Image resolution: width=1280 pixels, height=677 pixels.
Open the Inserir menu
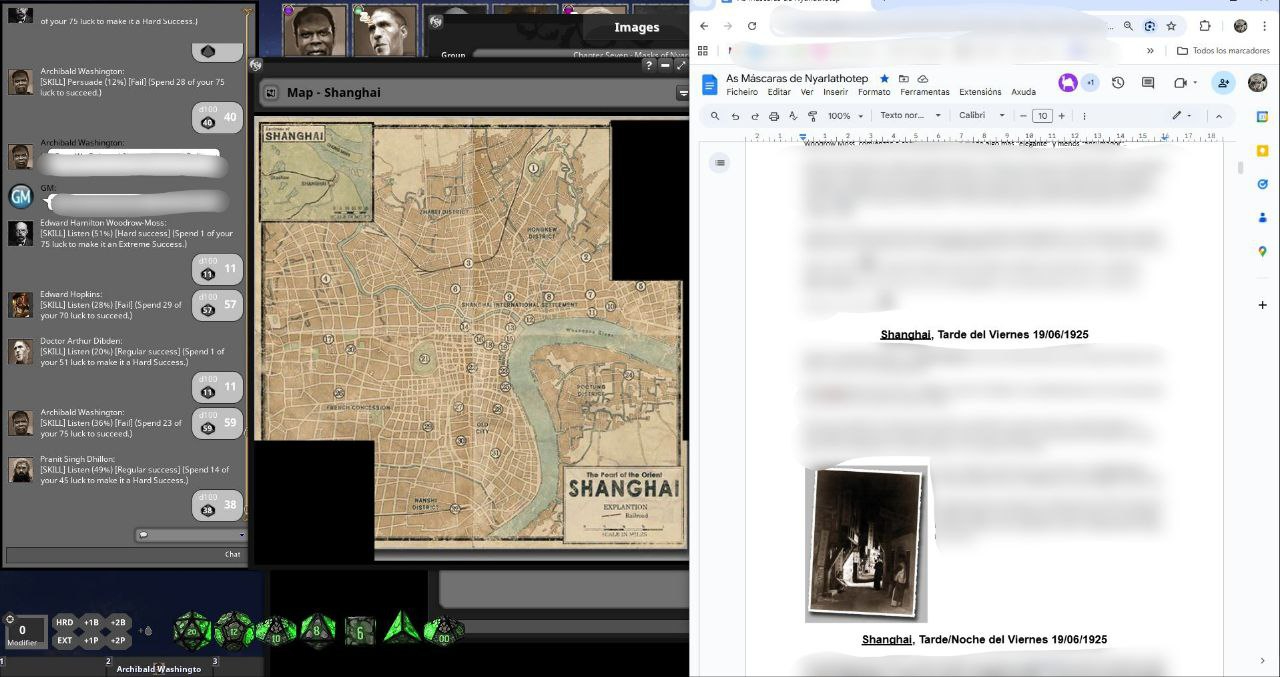(x=835, y=92)
